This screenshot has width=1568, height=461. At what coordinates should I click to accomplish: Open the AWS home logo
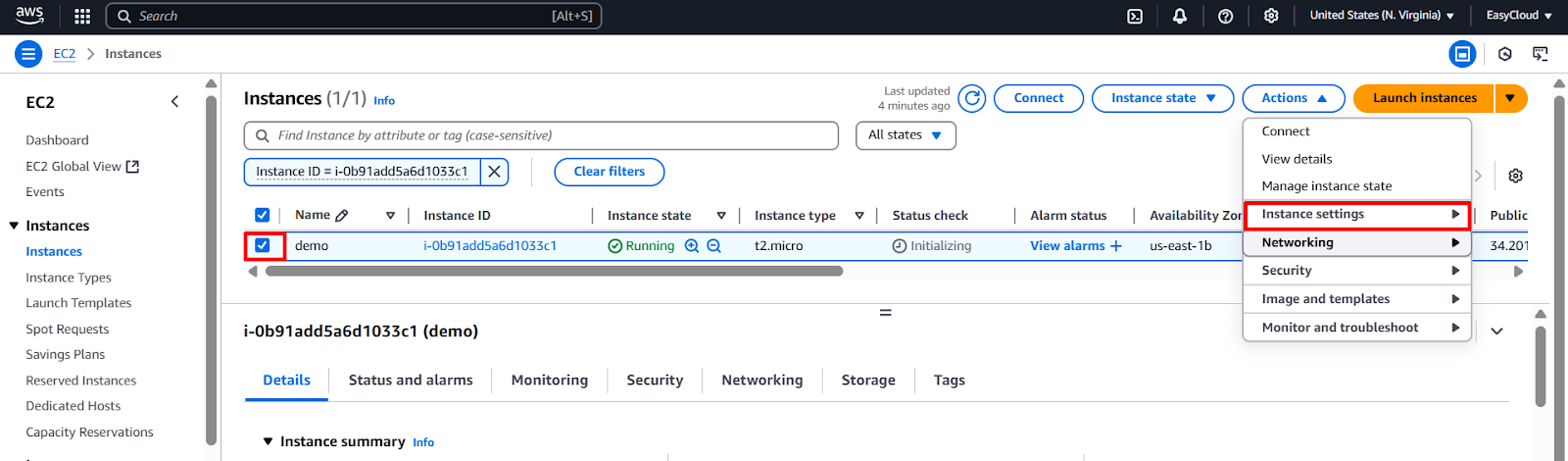click(x=29, y=16)
